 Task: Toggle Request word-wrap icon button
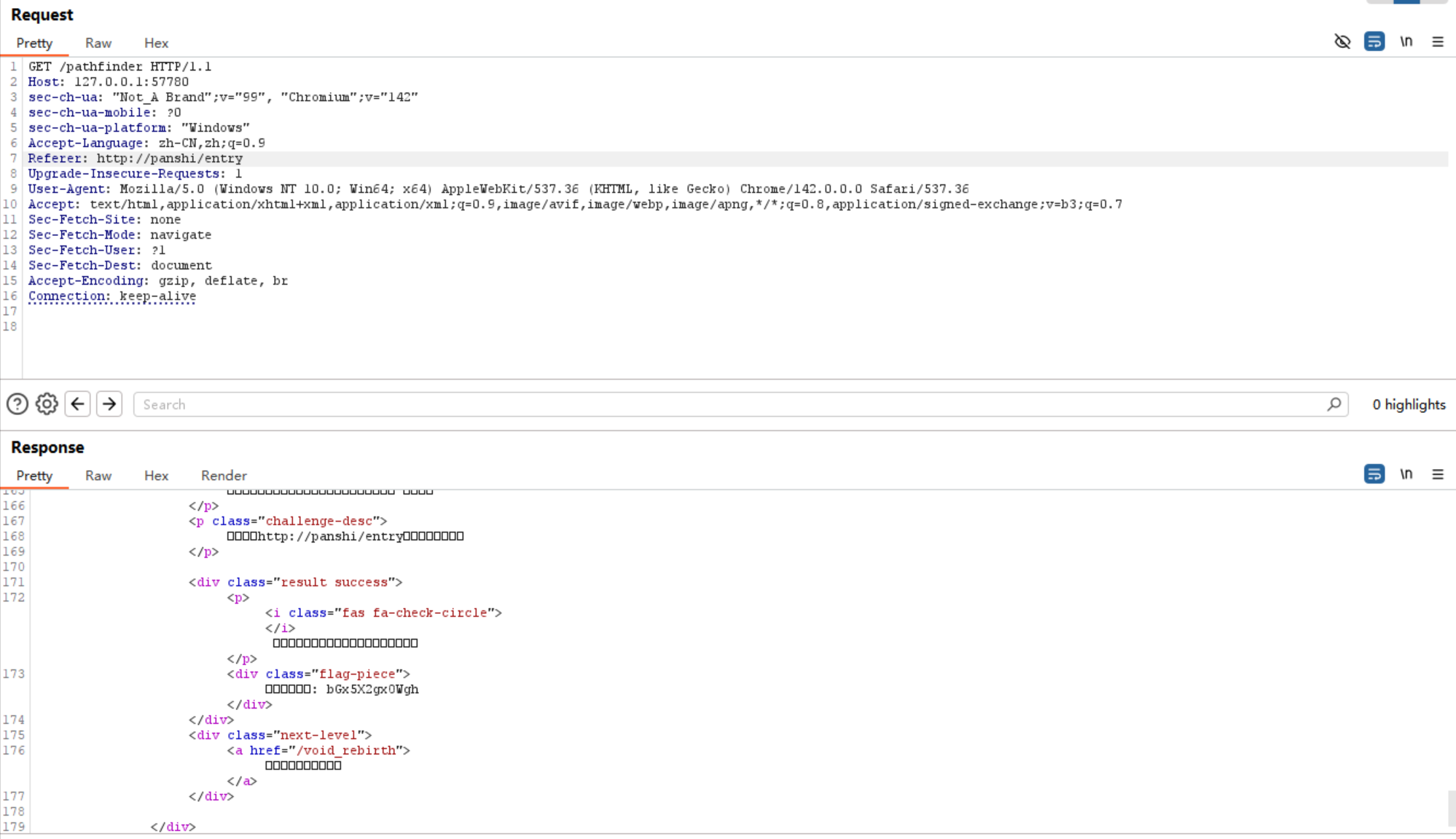pyautogui.click(x=1374, y=42)
